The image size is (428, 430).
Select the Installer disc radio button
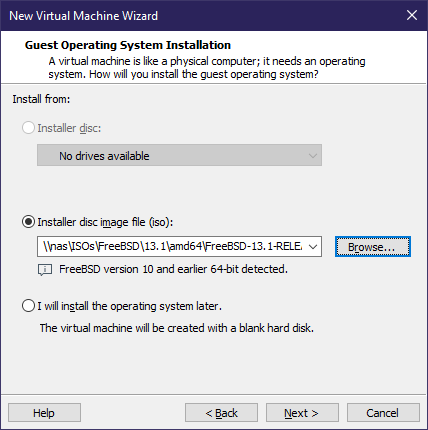point(28,128)
